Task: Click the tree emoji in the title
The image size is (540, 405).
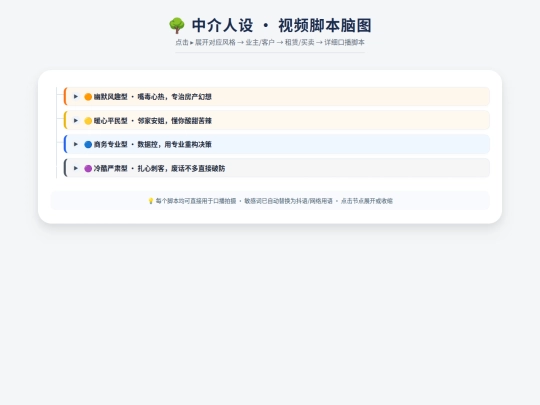Action: click(x=177, y=26)
